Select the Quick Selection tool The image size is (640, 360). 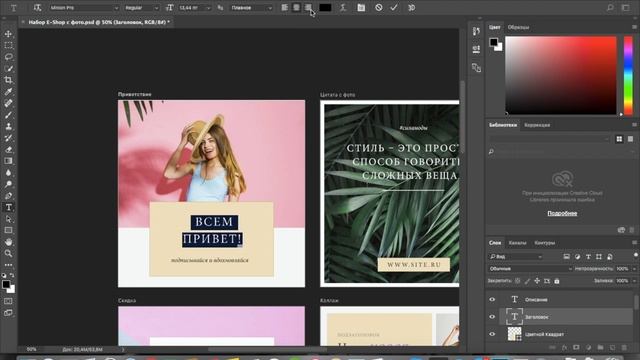(x=8, y=69)
